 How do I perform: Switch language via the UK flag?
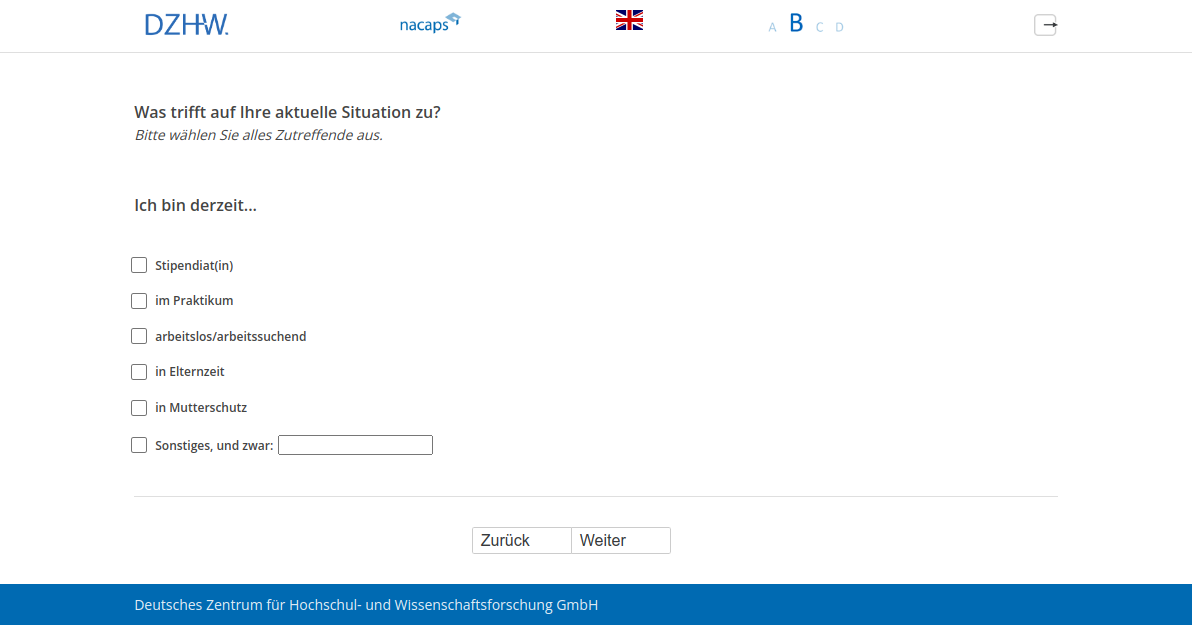629,20
